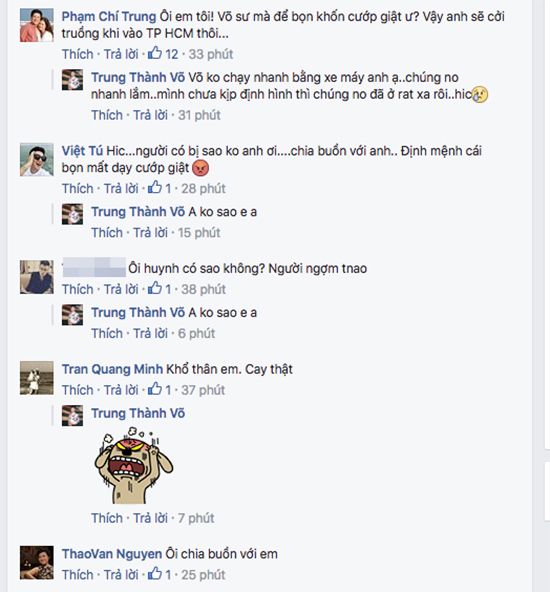Open Tran Quang Minh's avatar thumbnail
The width and height of the screenshot is (550, 592).
pos(37,378)
